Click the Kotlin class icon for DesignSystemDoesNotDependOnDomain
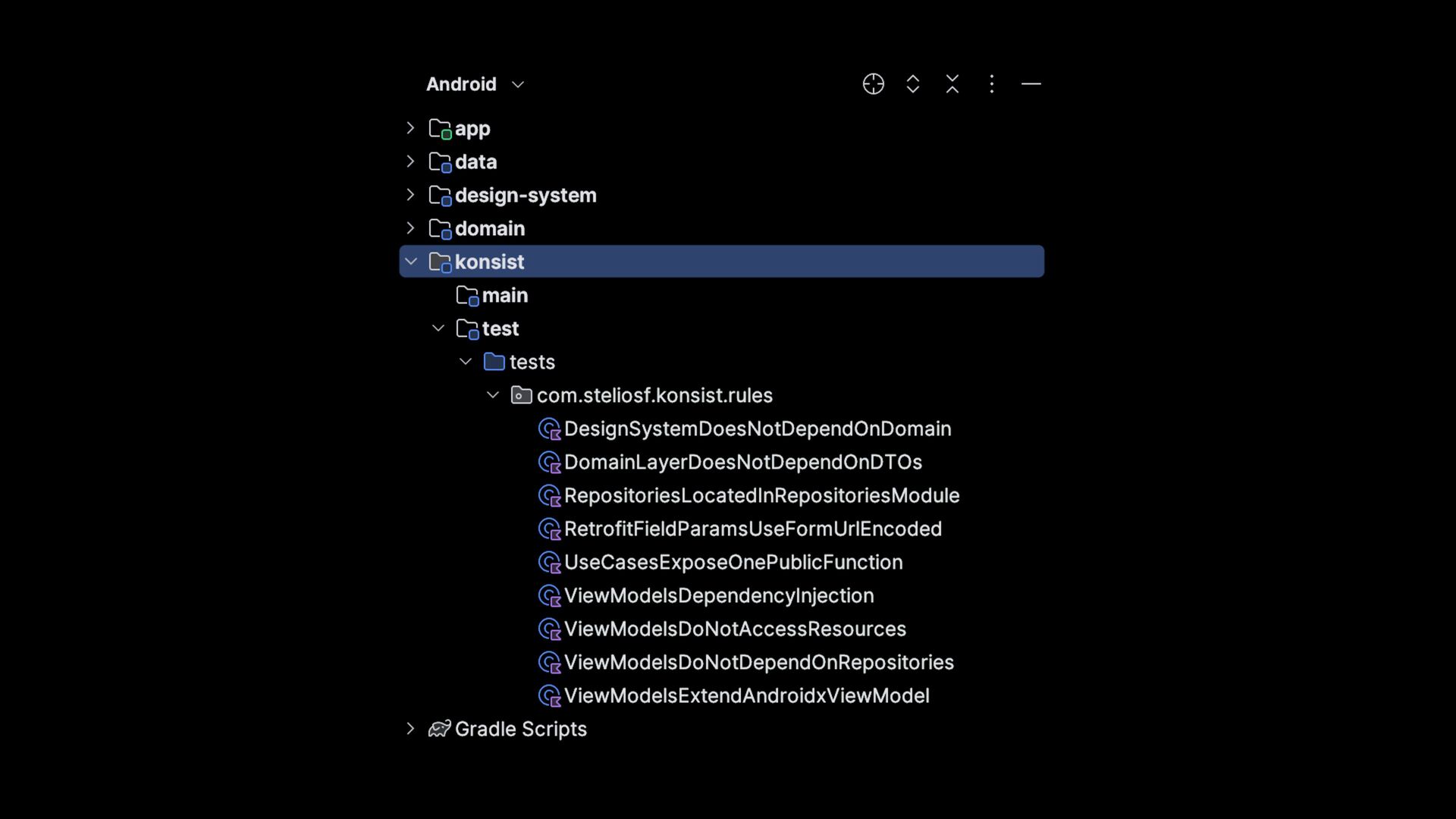1456x819 pixels. click(x=549, y=429)
